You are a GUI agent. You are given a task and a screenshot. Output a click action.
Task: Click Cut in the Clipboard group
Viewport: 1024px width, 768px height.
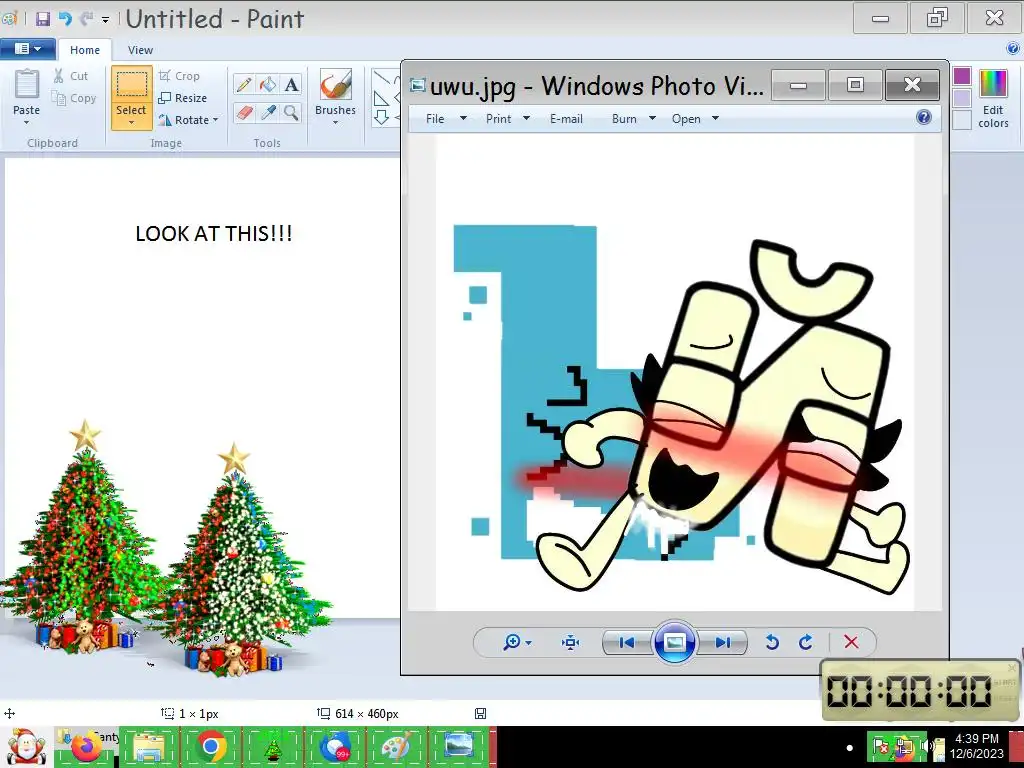[71, 76]
